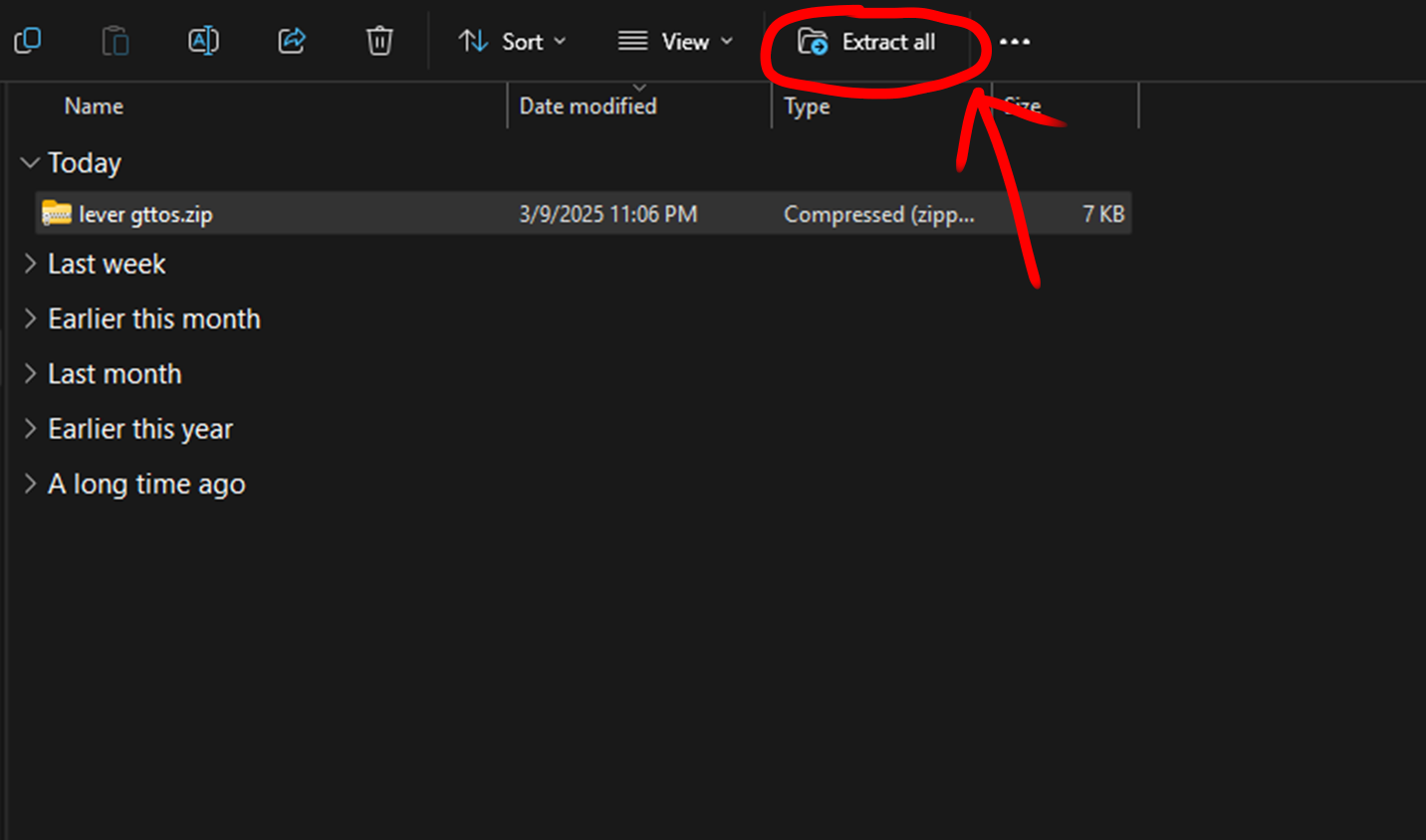Open the Sort dropdown menu
Viewport: 1426px width, 840px height.
pyautogui.click(x=512, y=42)
